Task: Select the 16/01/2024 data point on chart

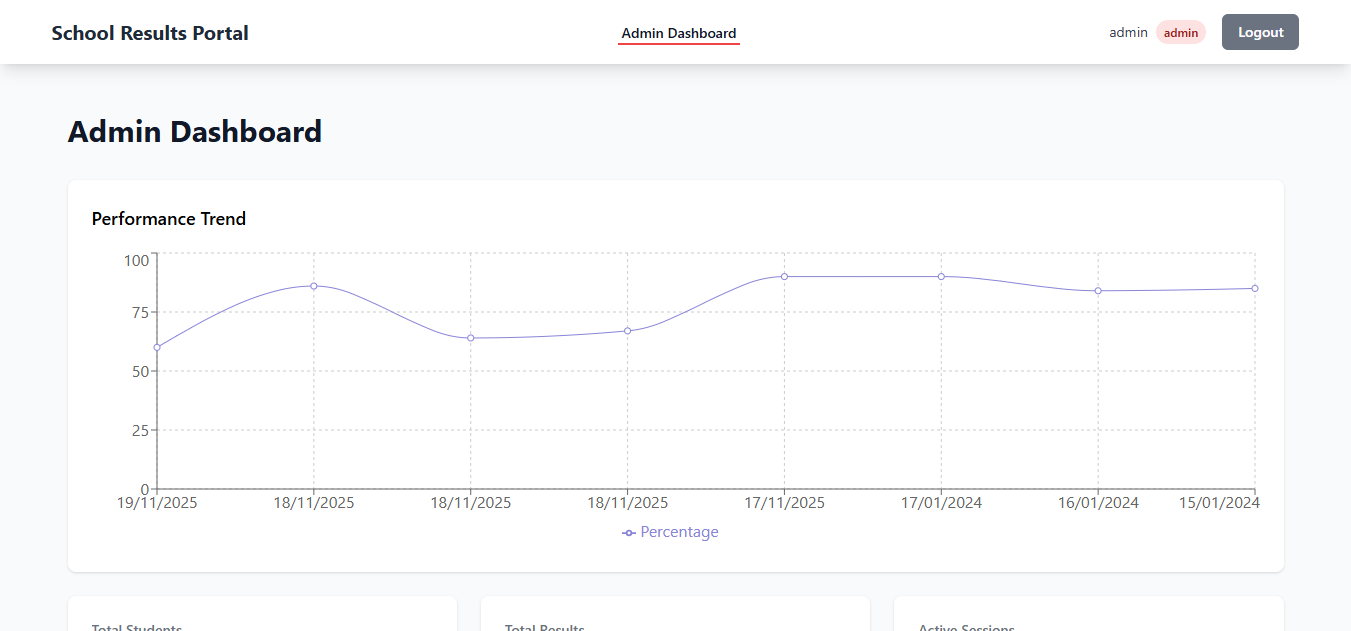Action: [1098, 291]
